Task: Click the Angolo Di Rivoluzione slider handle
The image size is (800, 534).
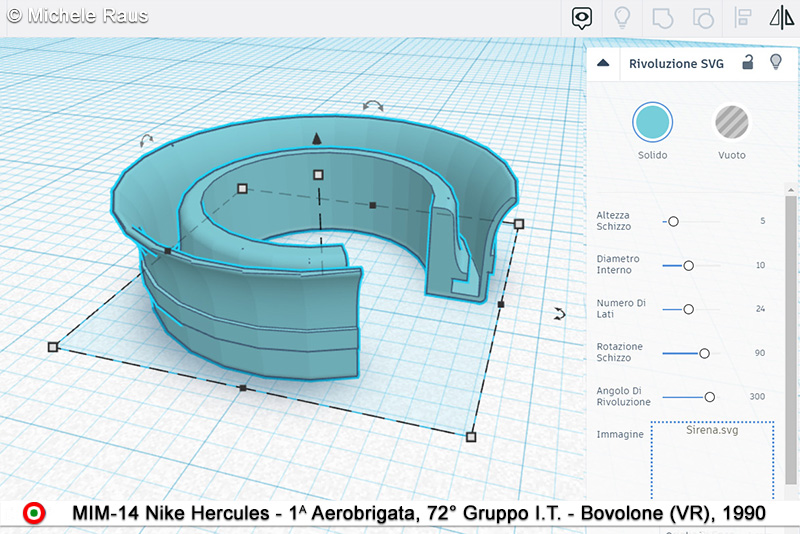Action: (709, 397)
